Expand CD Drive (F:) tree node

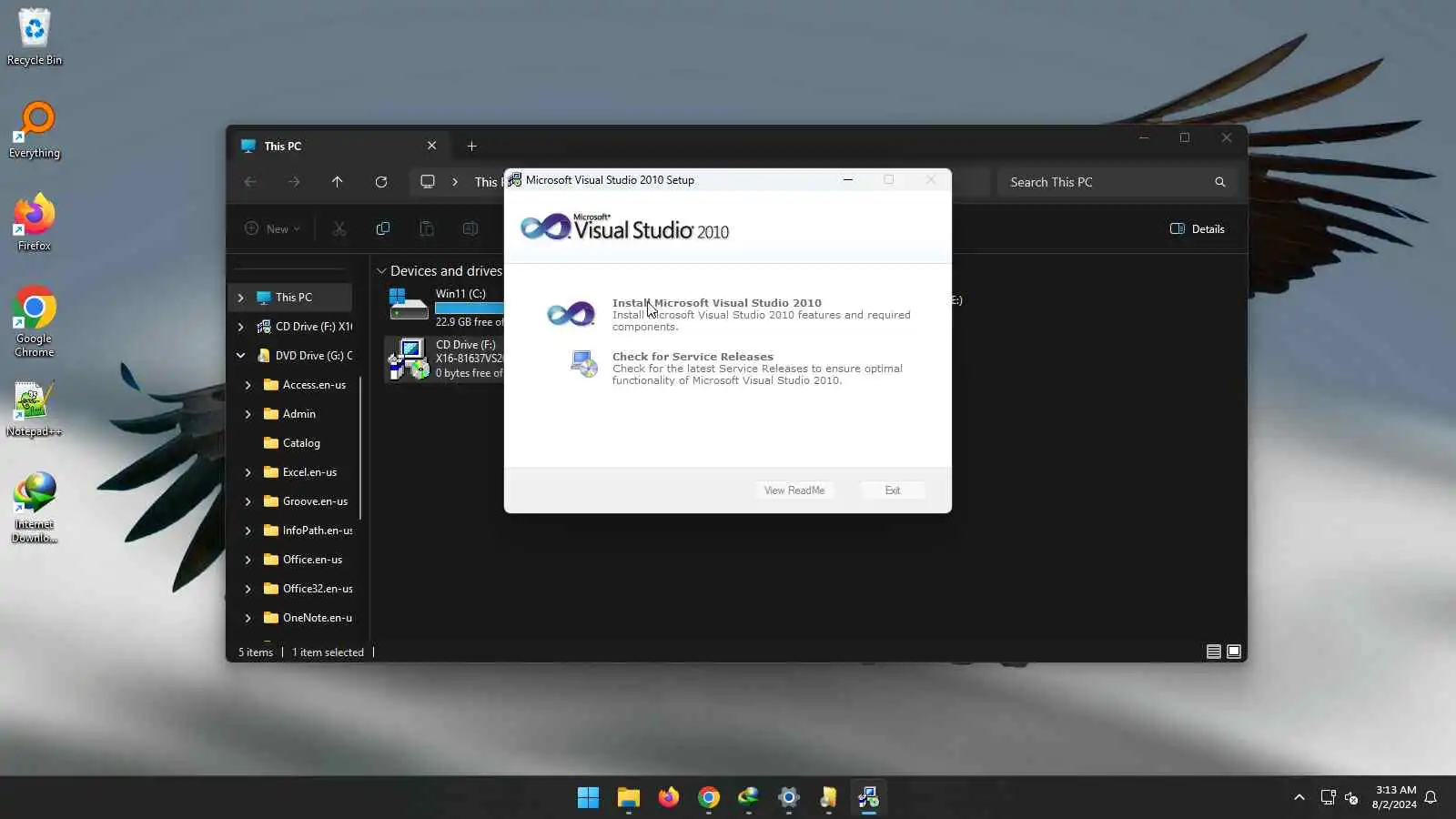(240, 327)
